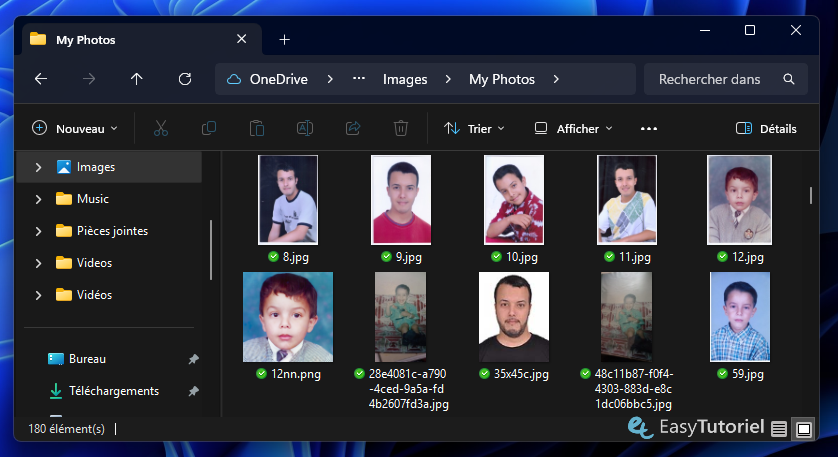Click chevron after My Photos in address bar
This screenshot has height=457, width=838.
coord(556,79)
